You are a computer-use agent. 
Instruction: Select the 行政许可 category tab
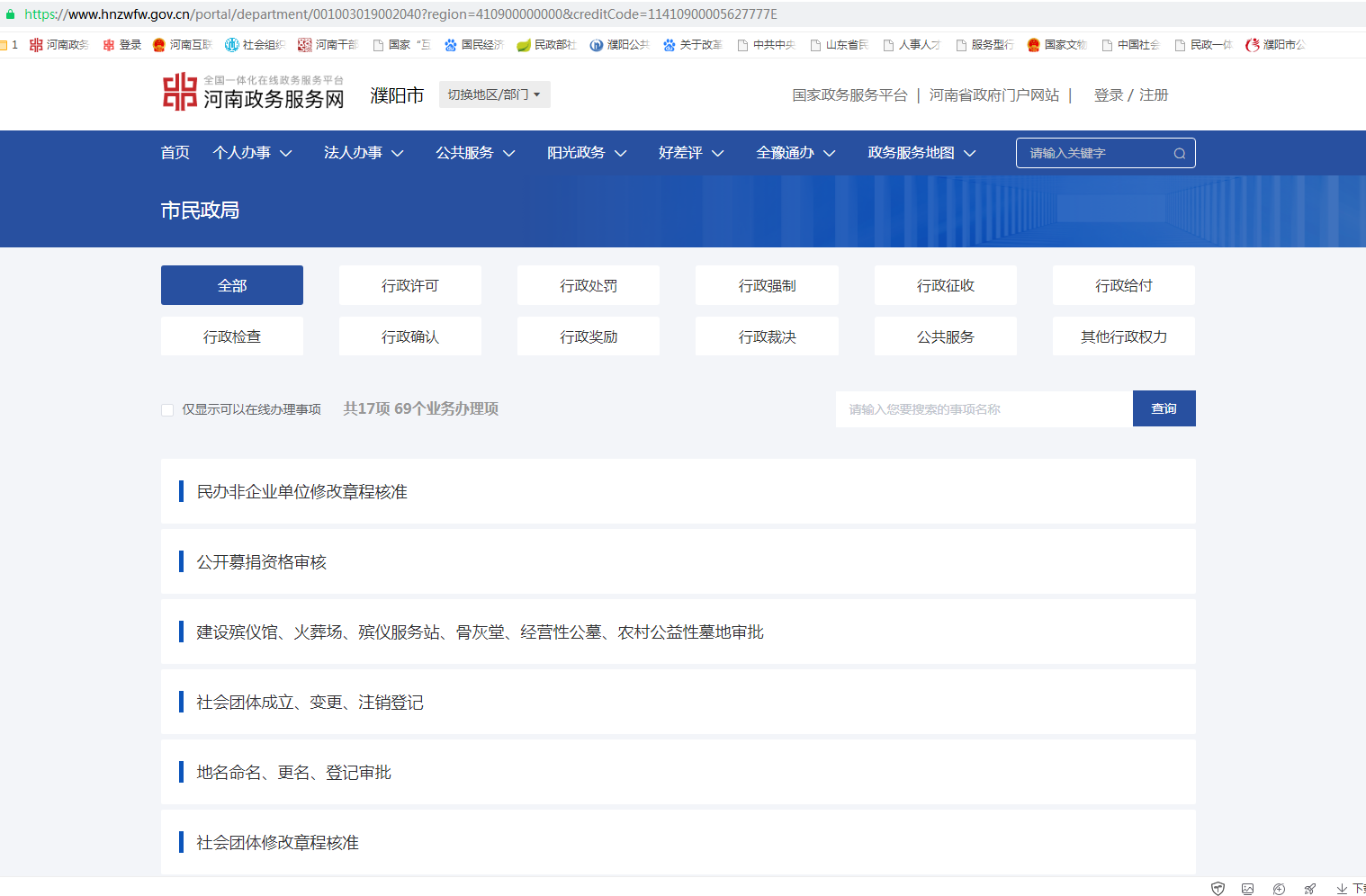[409, 285]
